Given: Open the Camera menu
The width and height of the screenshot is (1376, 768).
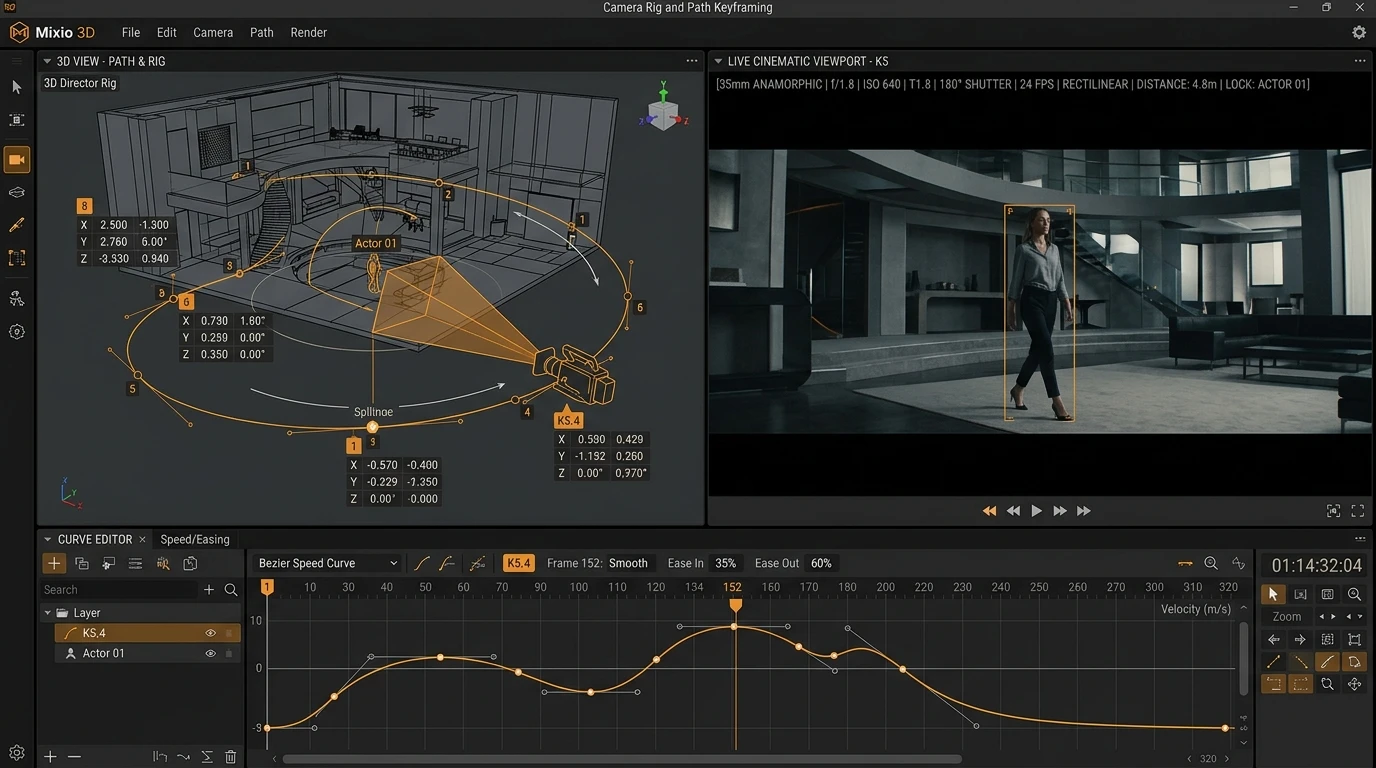Looking at the screenshot, I should point(213,32).
